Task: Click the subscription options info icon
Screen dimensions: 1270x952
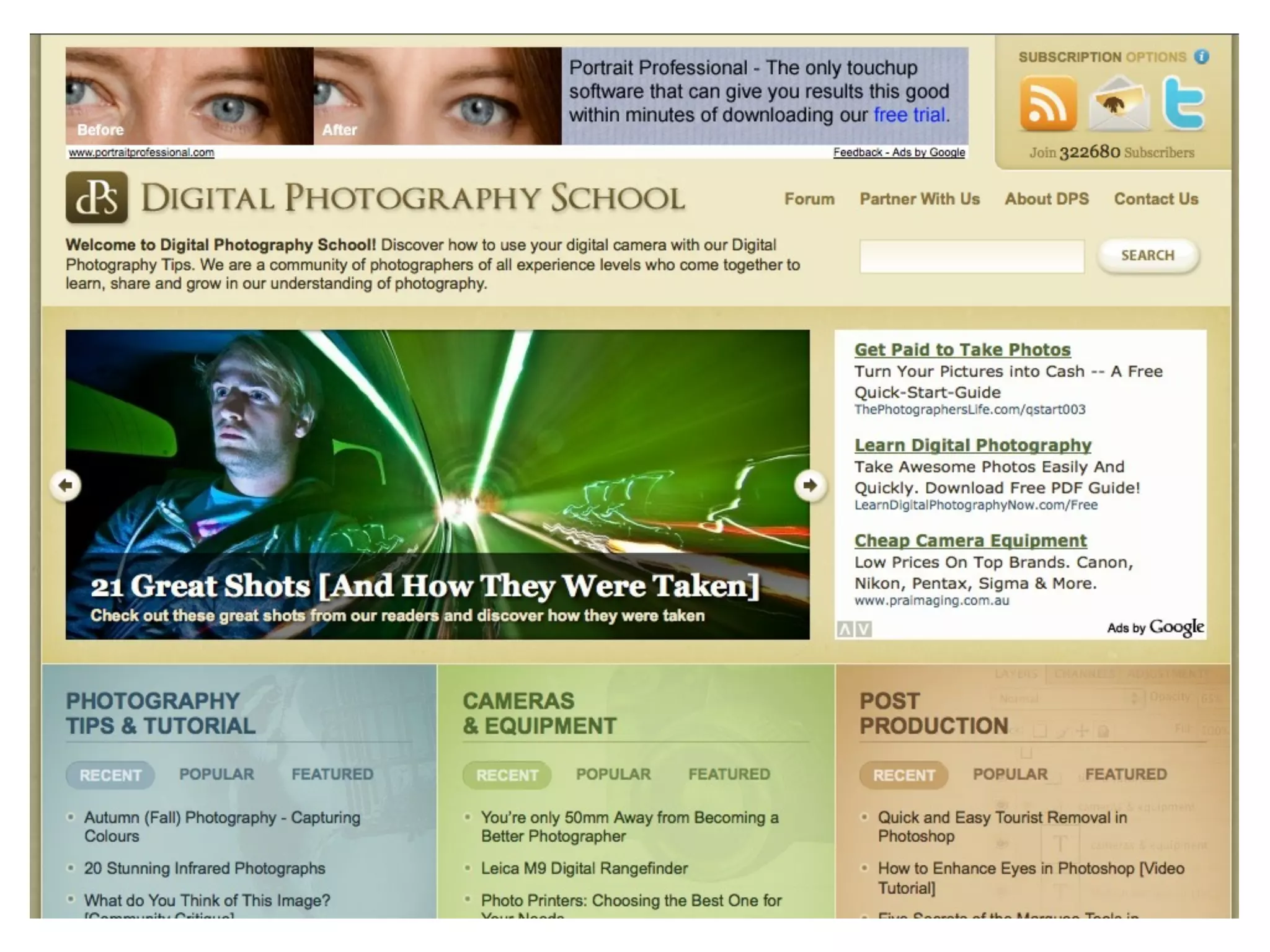Action: 1202,57
